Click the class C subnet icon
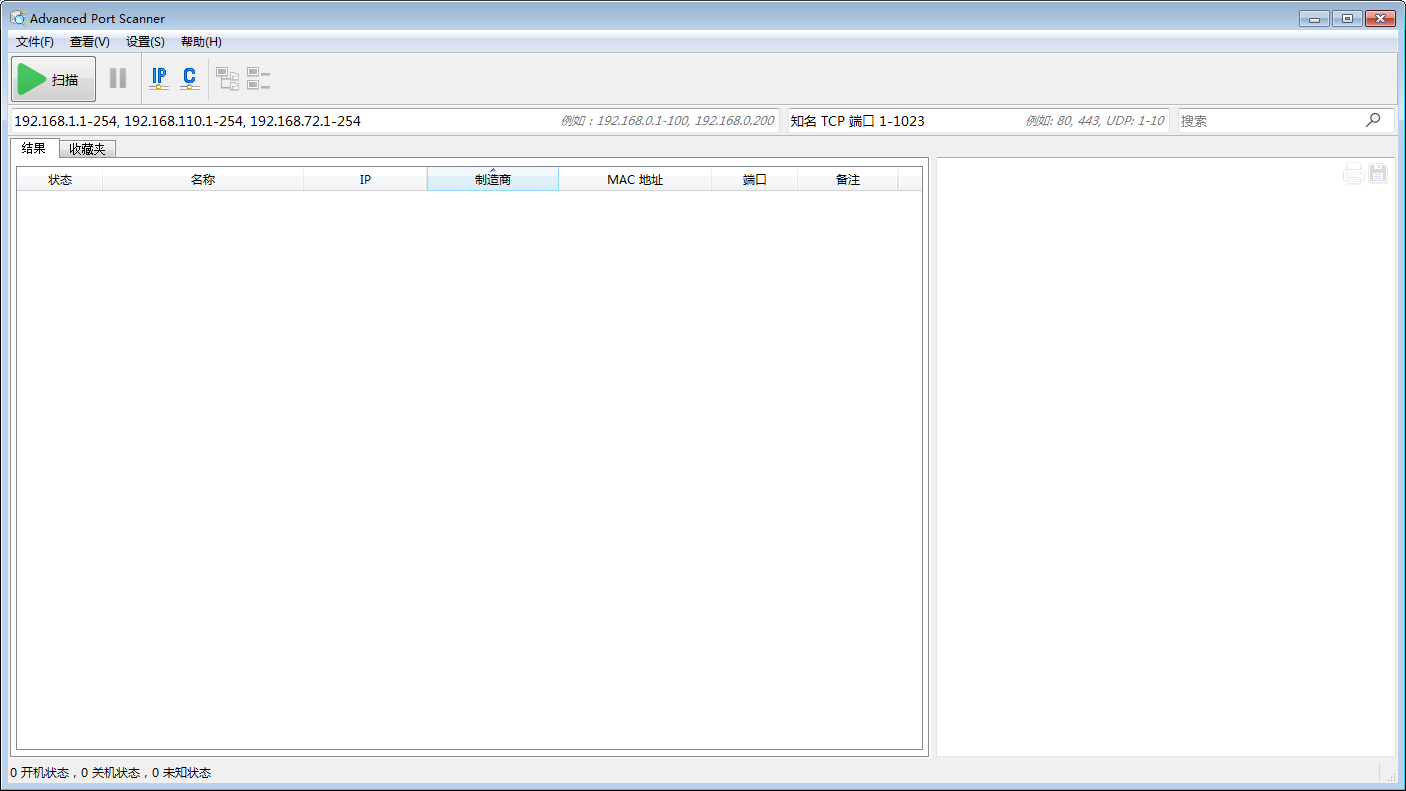 tap(189, 78)
